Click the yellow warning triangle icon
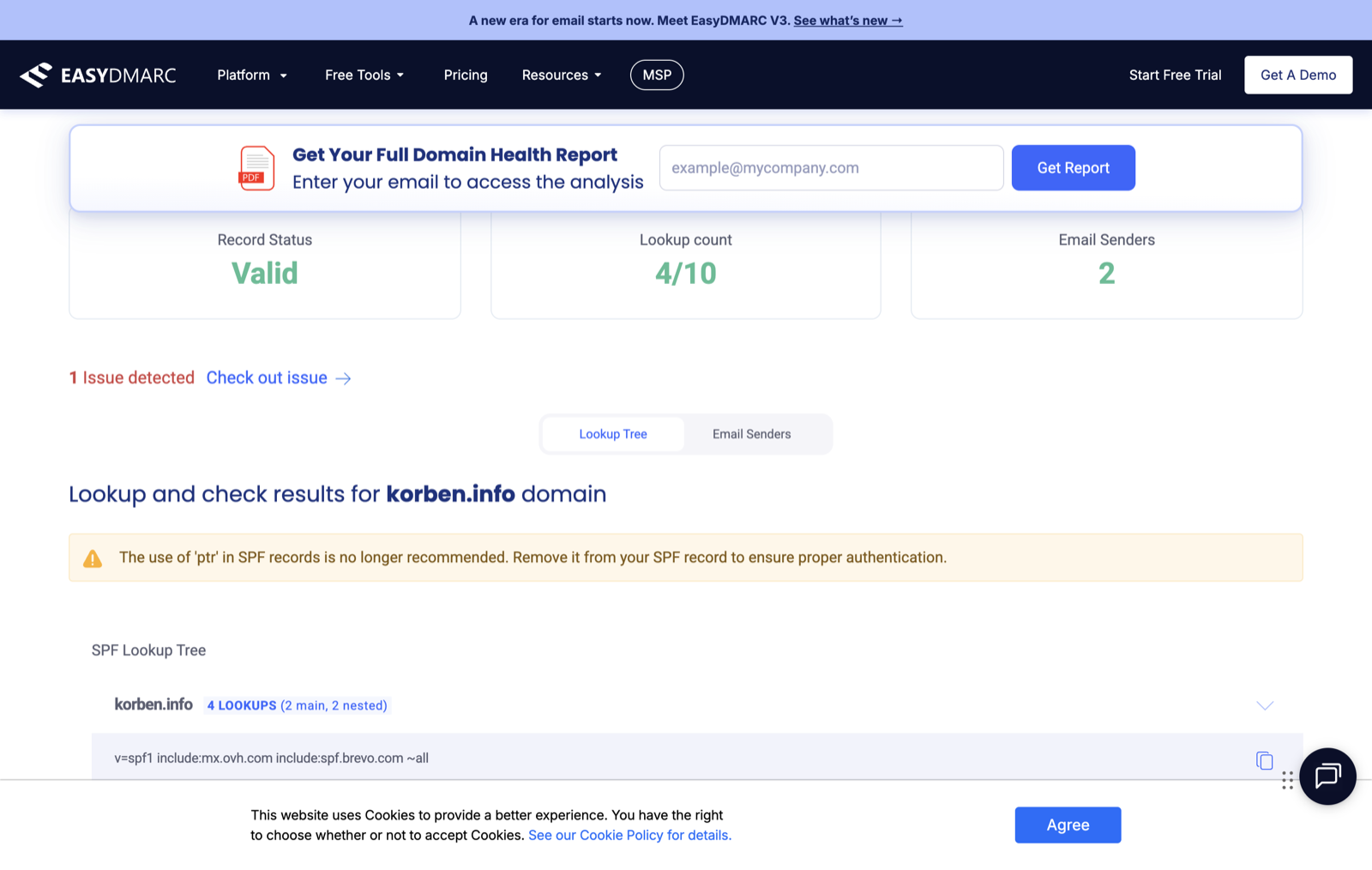 [x=93, y=559]
